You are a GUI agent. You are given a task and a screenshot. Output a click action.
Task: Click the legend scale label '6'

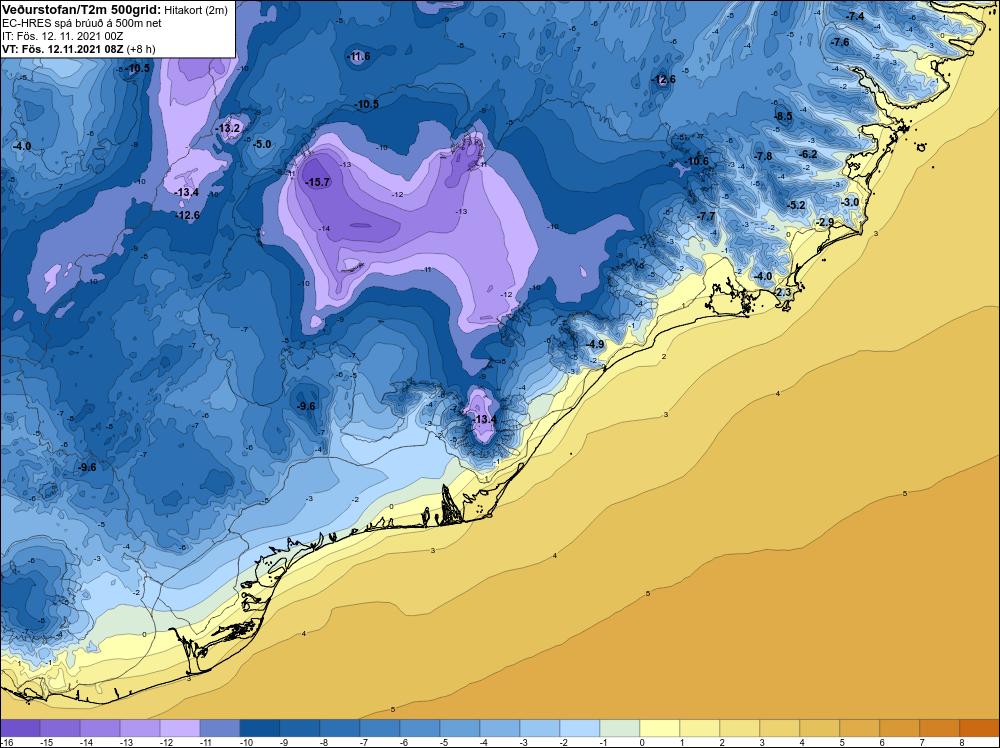coord(882,742)
